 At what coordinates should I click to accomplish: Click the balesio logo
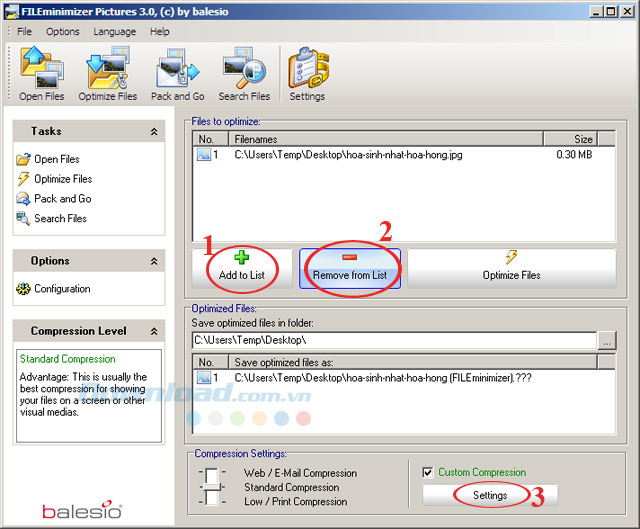point(82,510)
